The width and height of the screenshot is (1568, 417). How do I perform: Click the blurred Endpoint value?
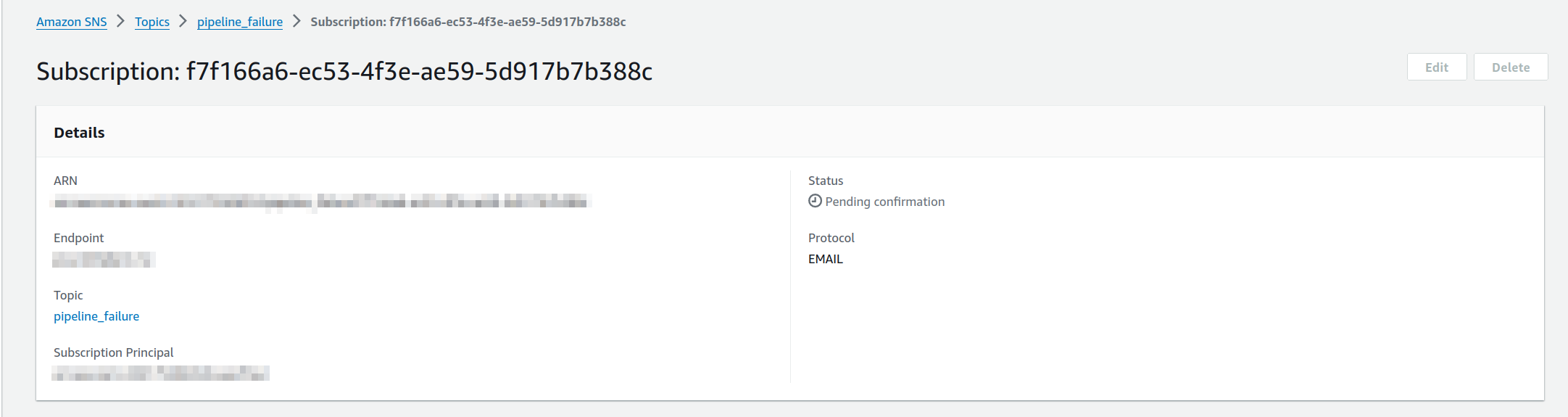tap(104, 259)
